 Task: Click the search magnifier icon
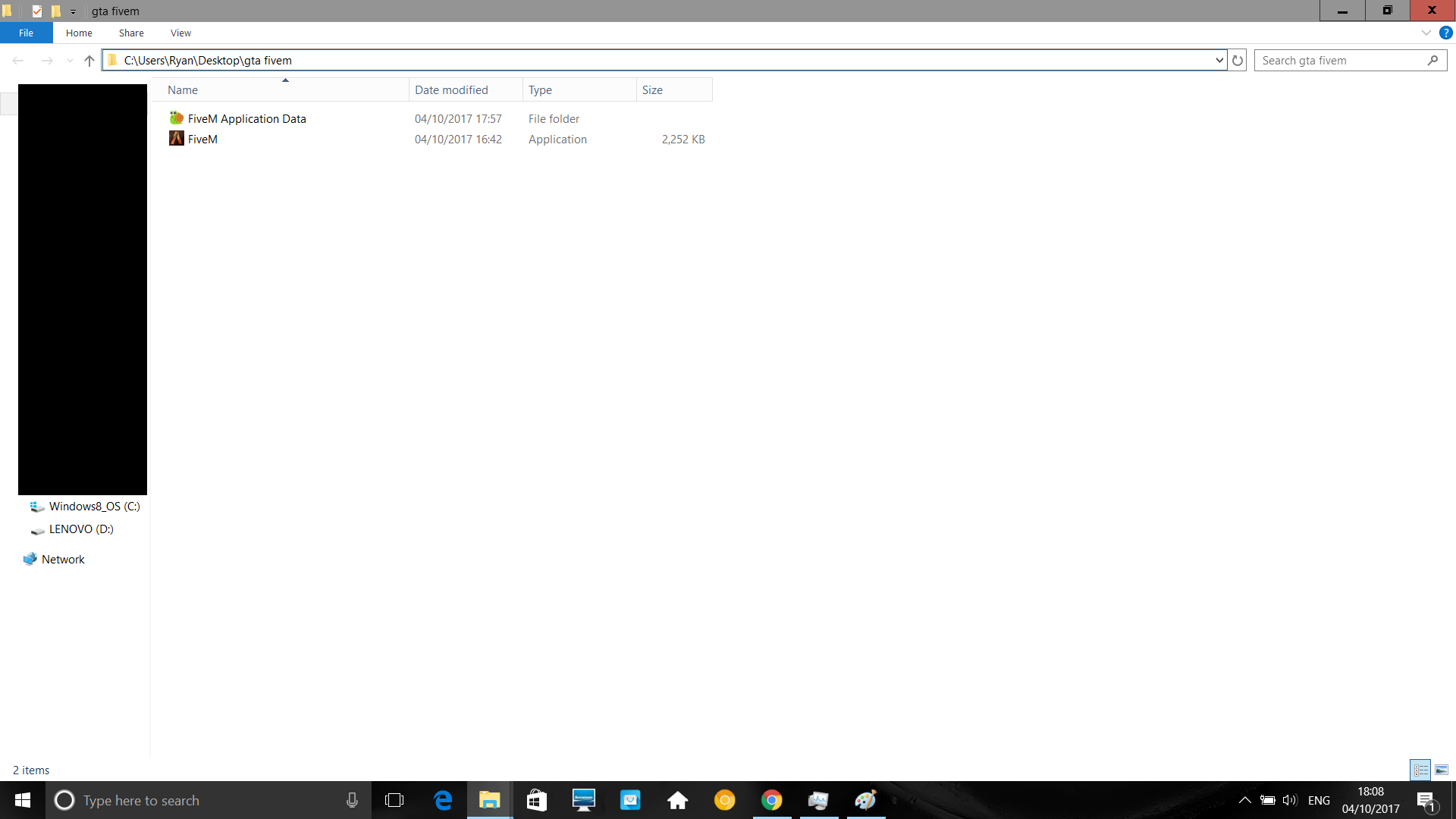[x=1432, y=61]
